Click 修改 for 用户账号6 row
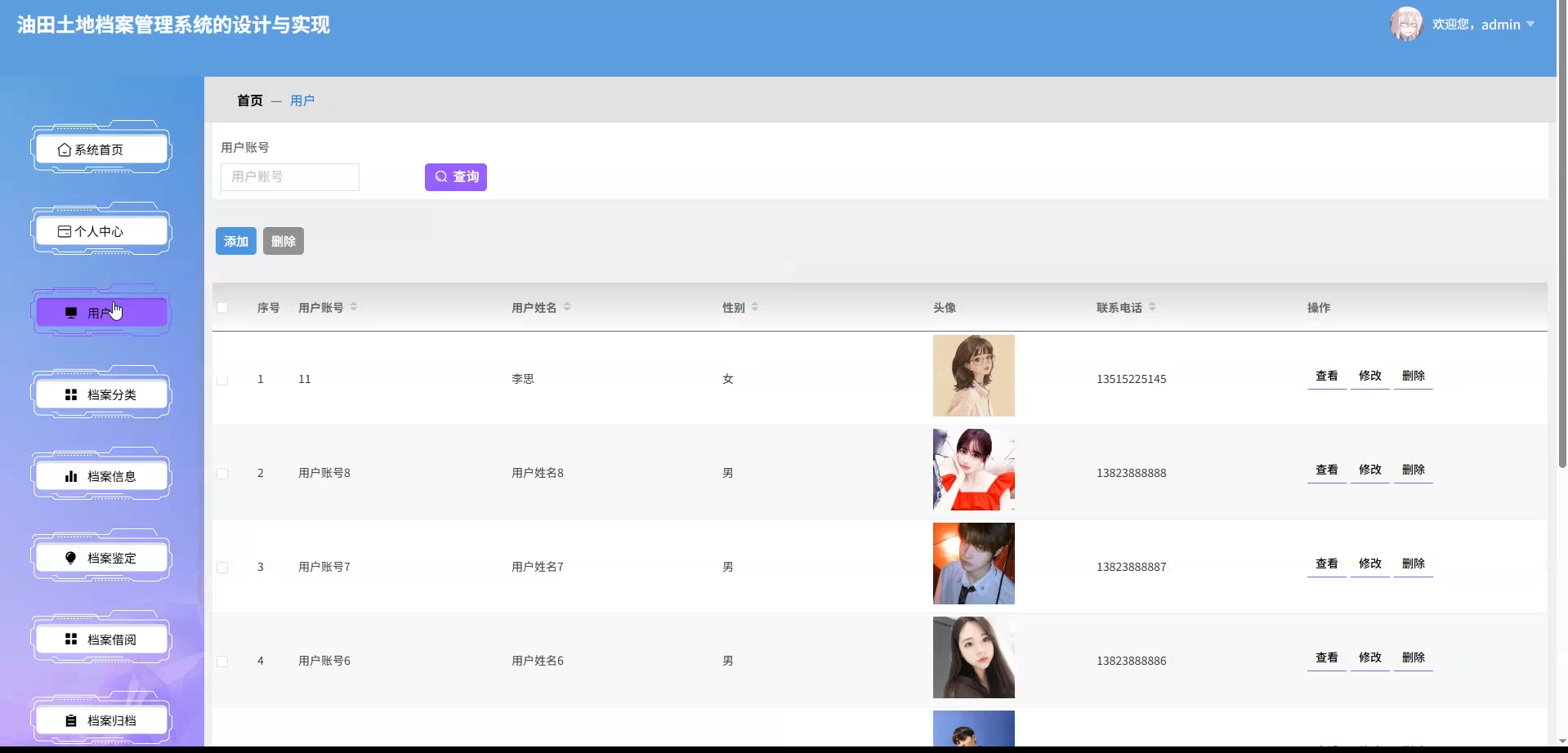This screenshot has width=1568, height=753. click(x=1370, y=657)
